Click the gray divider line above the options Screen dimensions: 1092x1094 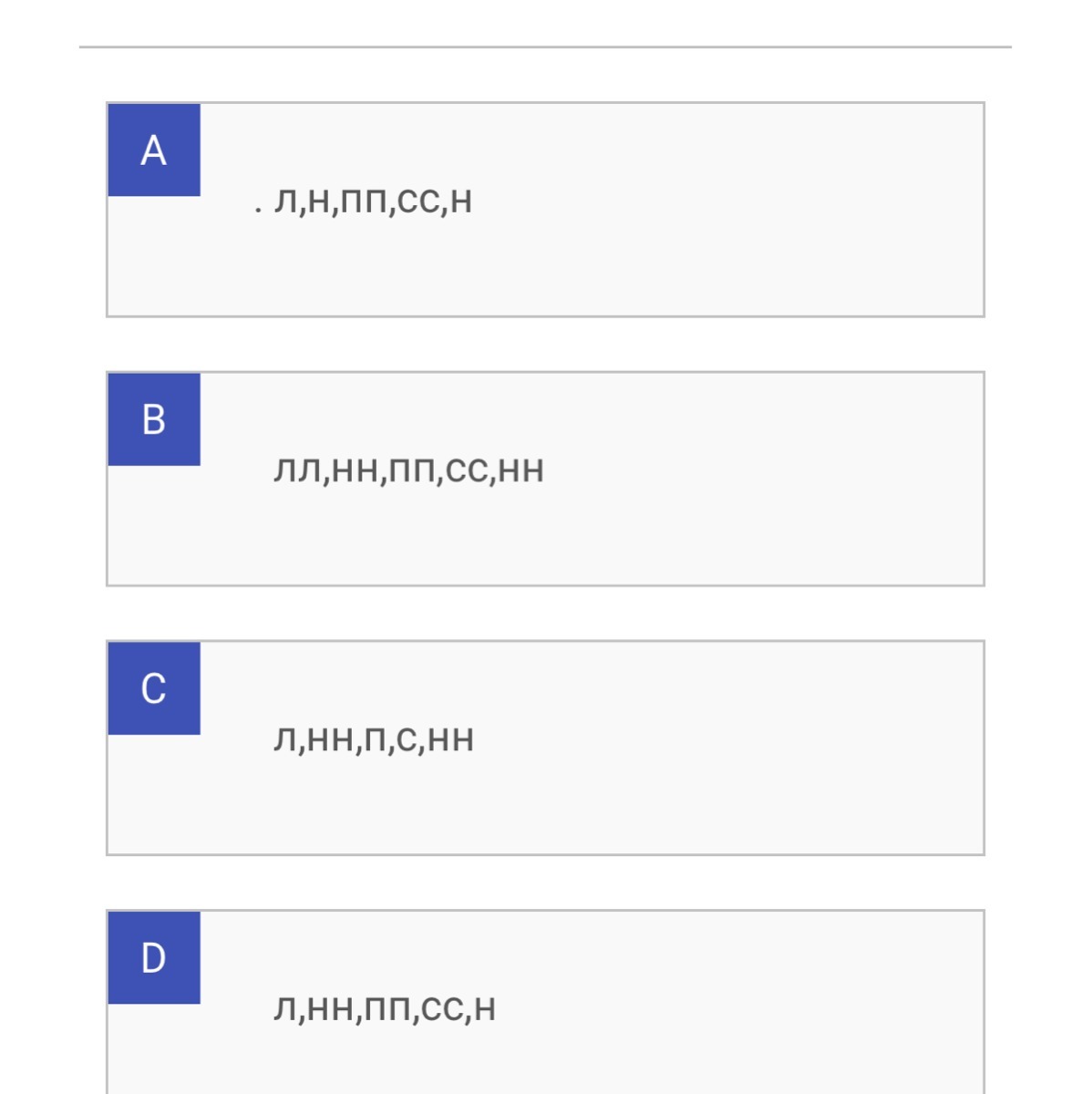pyautogui.click(x=545, y=46)
